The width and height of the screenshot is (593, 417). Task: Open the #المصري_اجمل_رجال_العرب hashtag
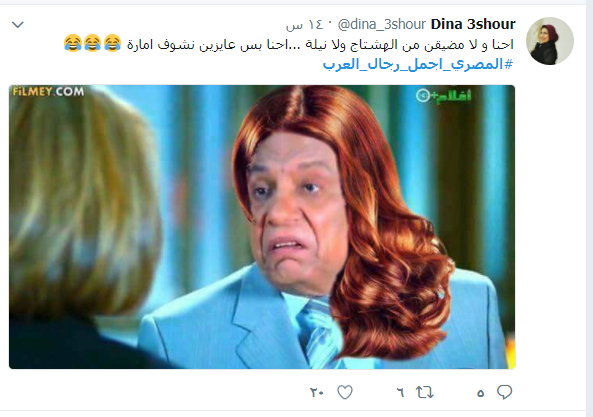tap(418, 64)
